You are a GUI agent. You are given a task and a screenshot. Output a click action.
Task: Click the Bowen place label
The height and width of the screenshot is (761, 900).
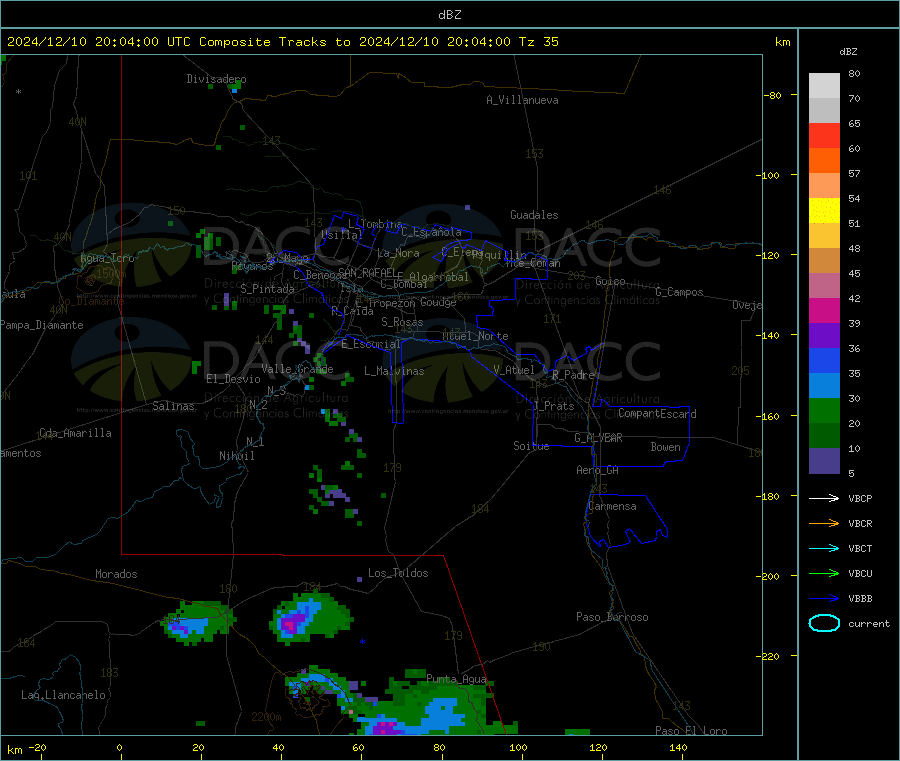(666, 447)
